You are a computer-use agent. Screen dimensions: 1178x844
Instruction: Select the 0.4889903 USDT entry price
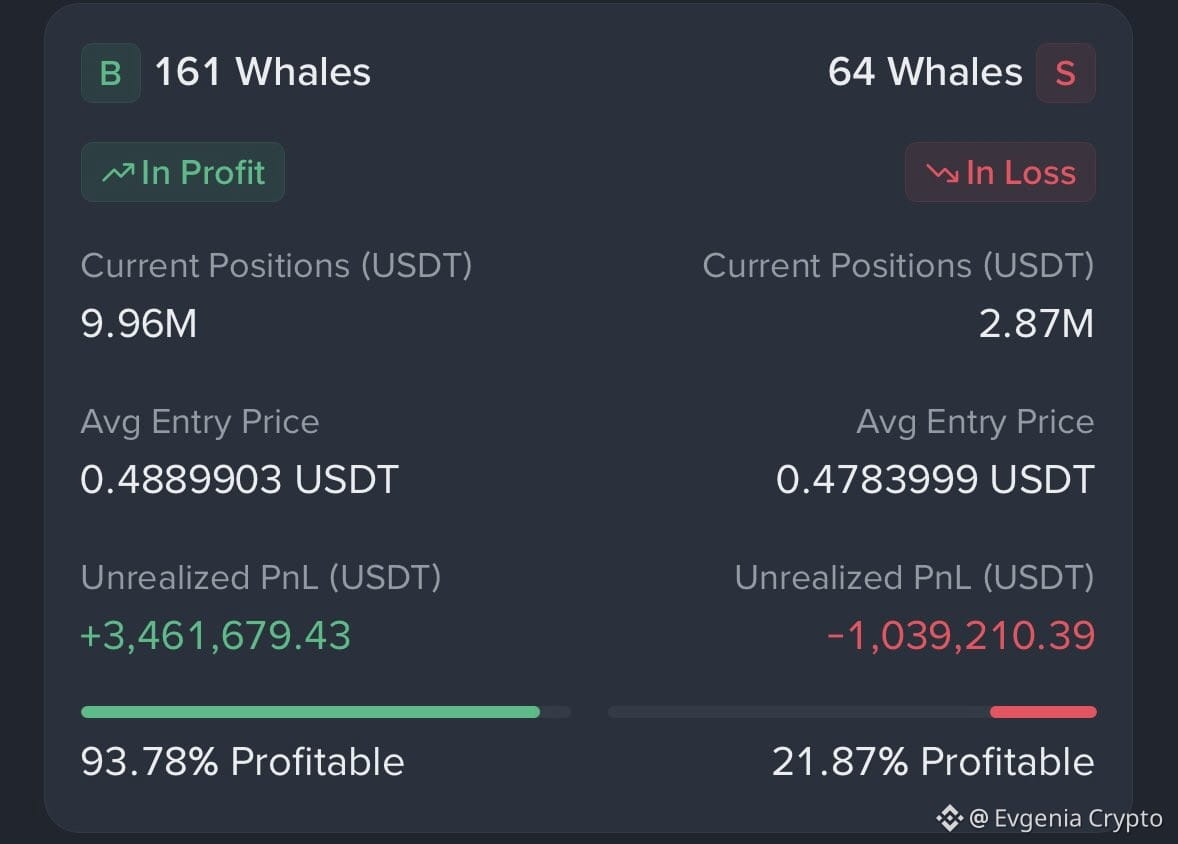click(x=240, y=479)
